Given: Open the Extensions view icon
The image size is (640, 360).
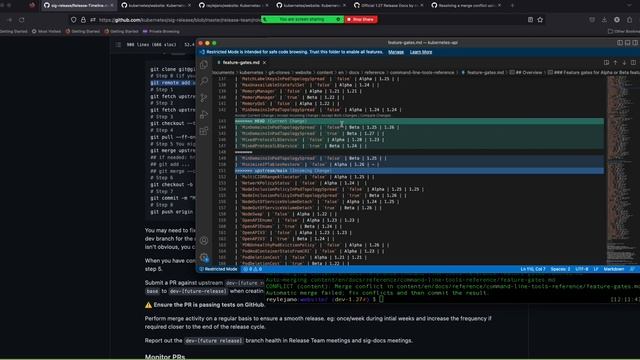Looking at the screenshot, I should [x=204, y=131].
